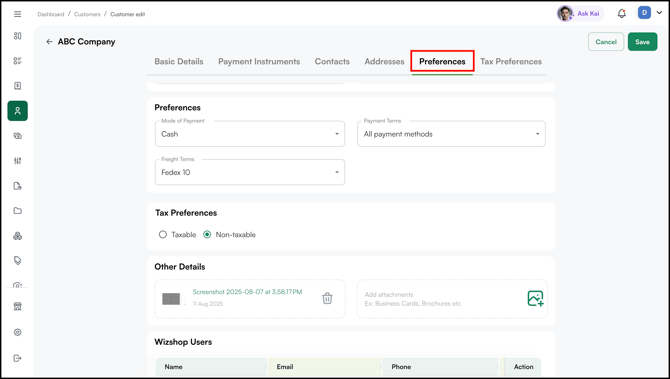Open the store shop sidebar icon
Image resolution: width=670 pixels, height=379 pixels.
pos(18,306)
